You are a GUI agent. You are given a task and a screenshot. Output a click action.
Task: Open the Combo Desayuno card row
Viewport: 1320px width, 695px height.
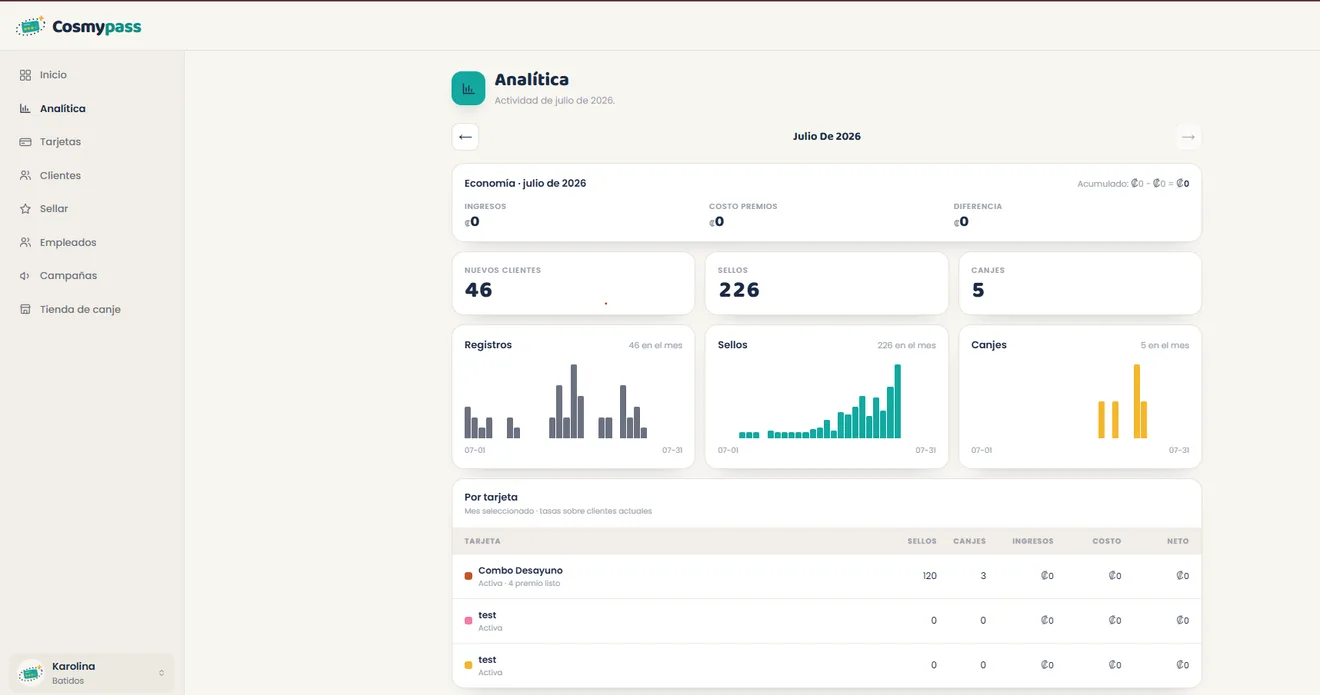[826, 576]
